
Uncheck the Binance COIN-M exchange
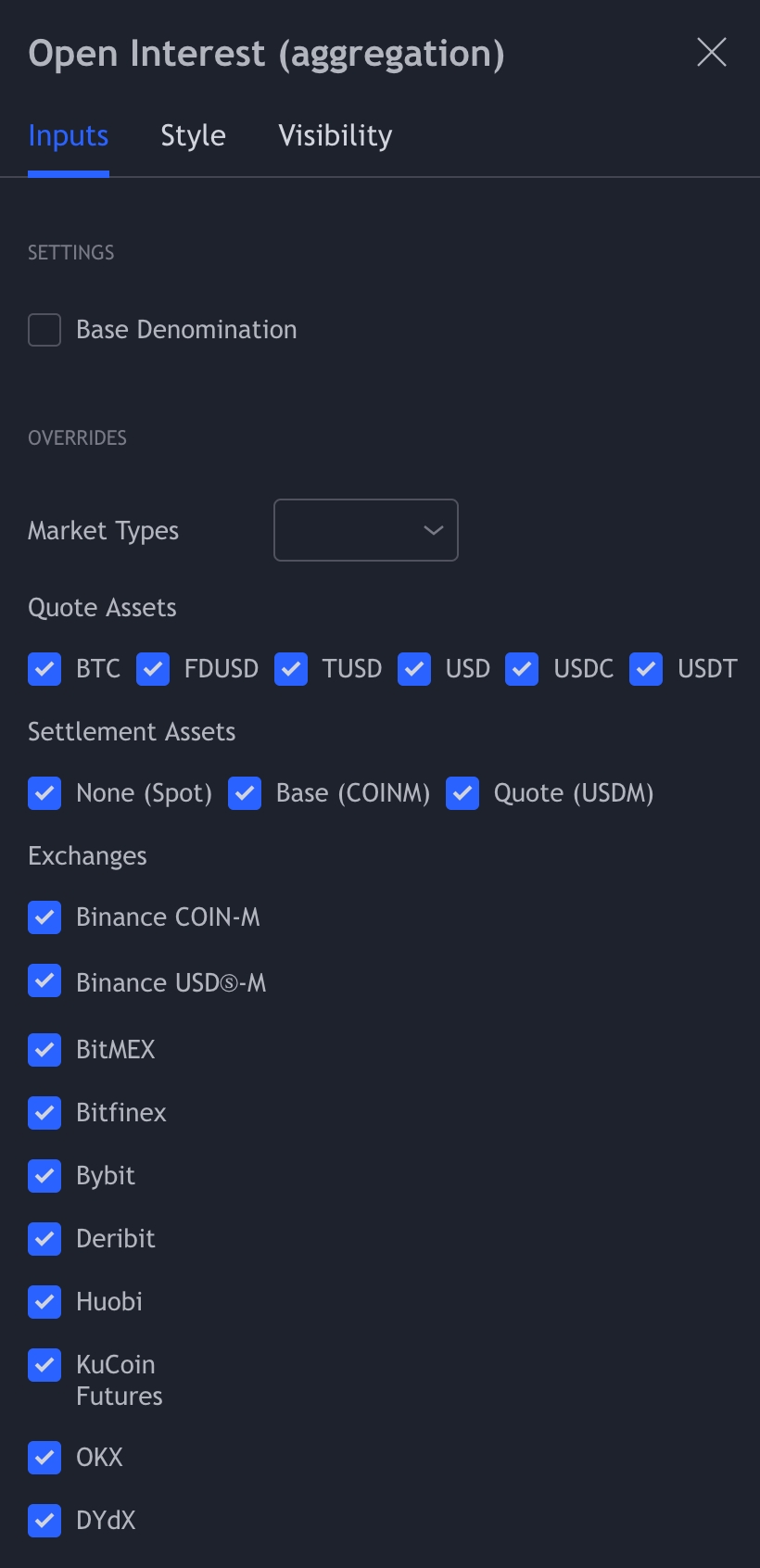coord(44,917)
